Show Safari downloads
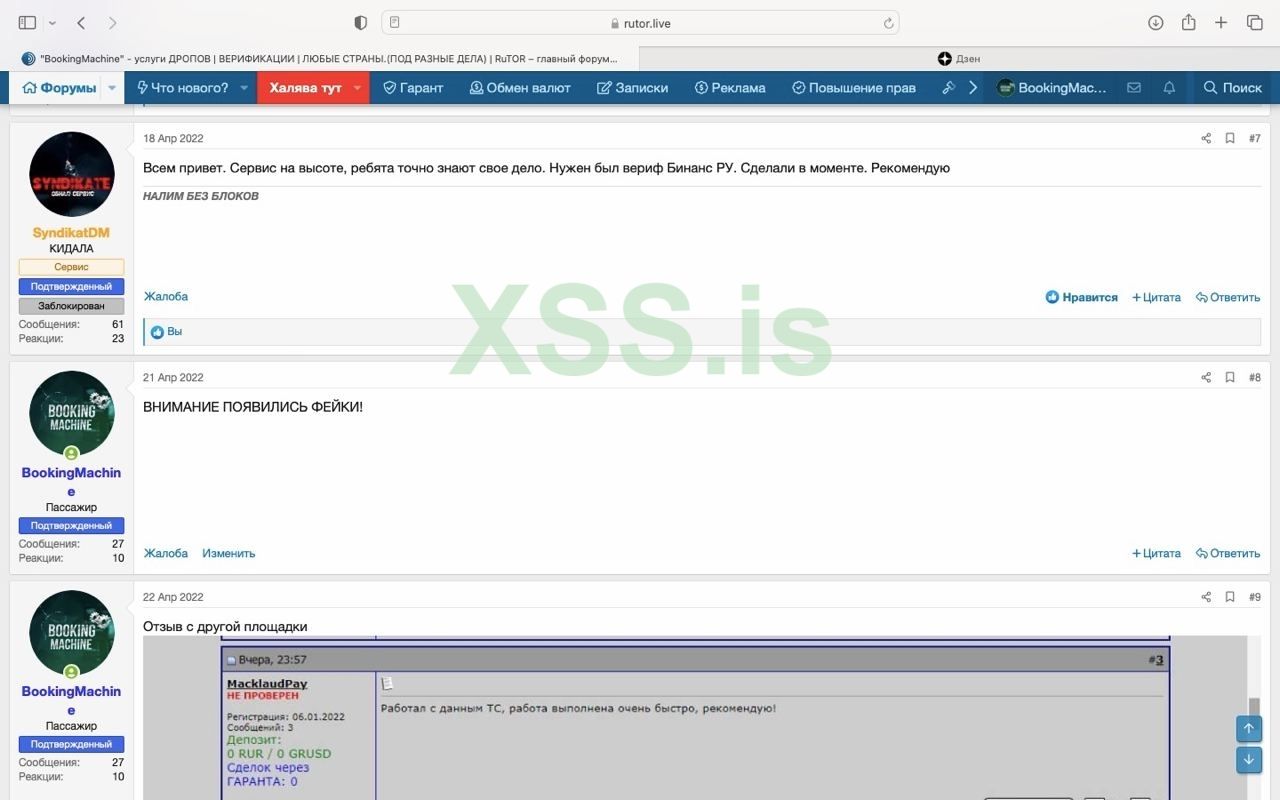The width and height of the screenshot is (1280, 800). click(1156, 22)
